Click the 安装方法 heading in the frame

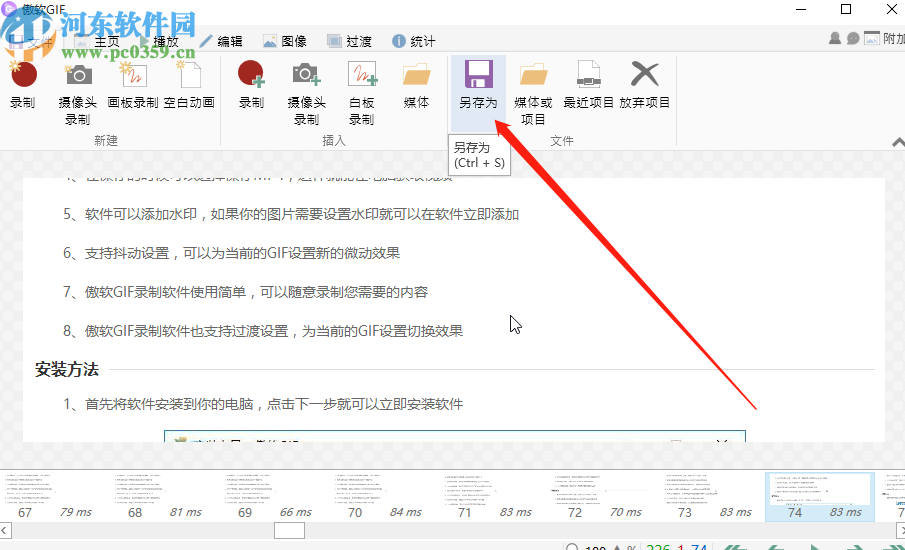(67, 369)
